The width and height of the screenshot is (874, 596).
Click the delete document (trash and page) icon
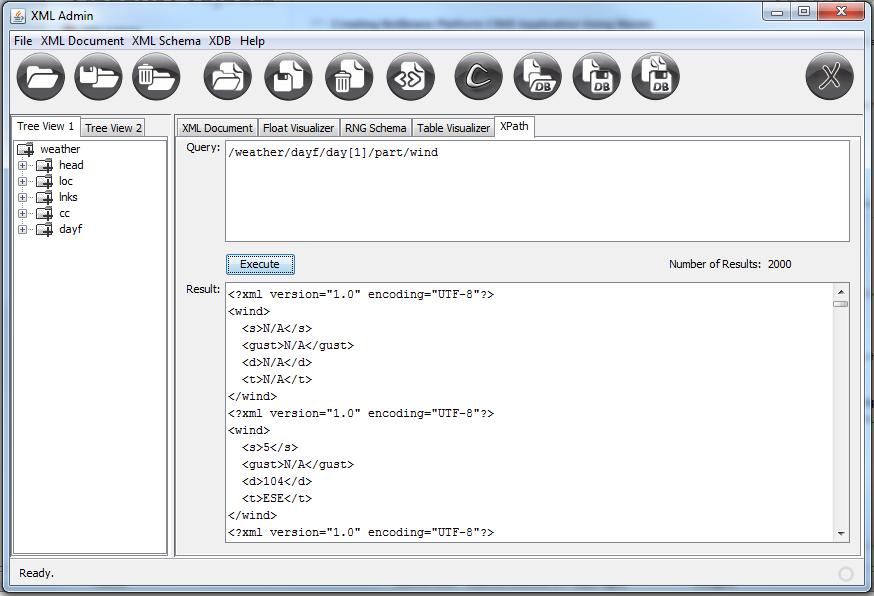tap(349, 77)
